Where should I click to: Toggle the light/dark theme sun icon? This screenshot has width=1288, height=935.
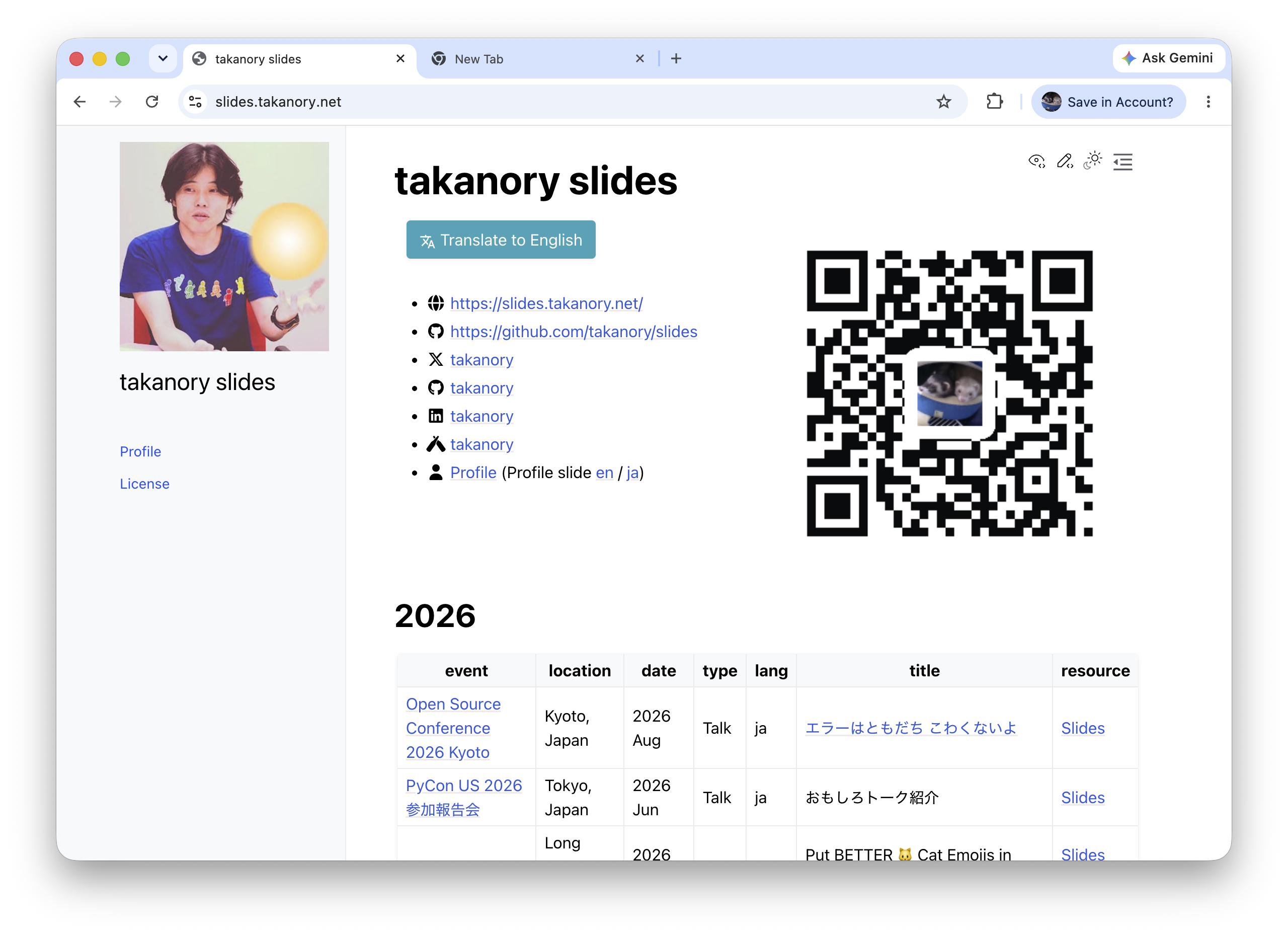[1093, 161]
